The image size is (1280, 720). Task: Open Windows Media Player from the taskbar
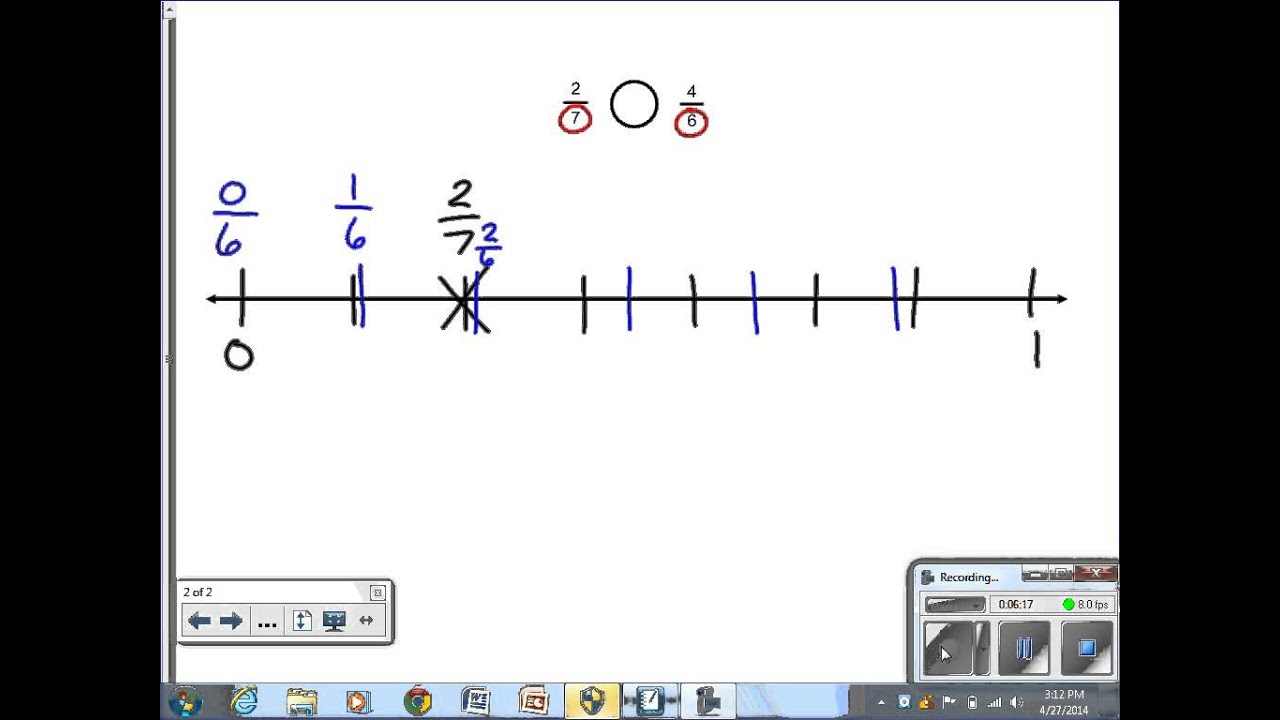pos(358,701)
